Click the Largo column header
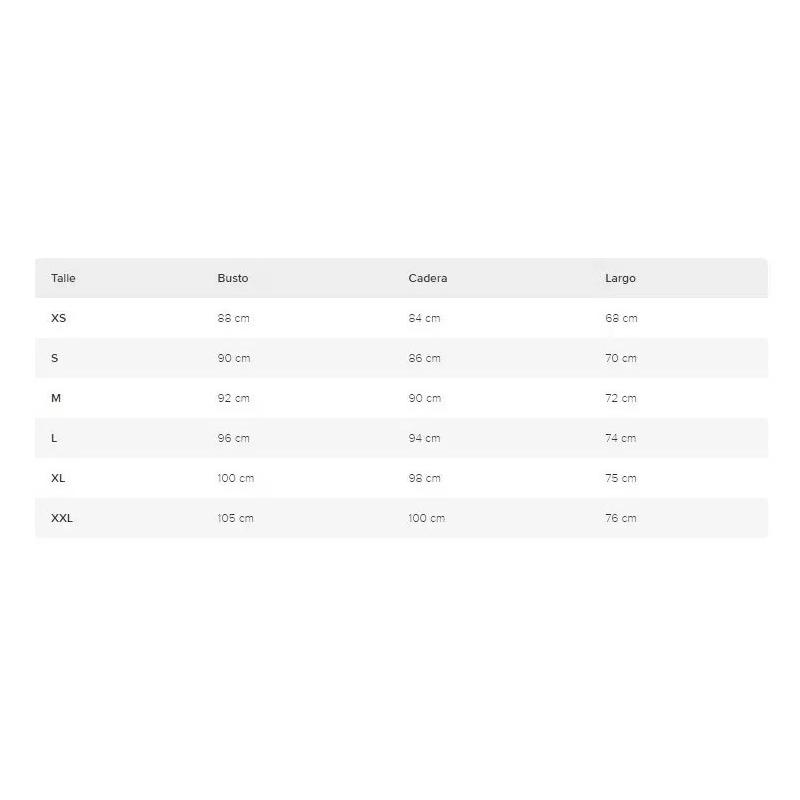The width and height of the screenshot is (800, 800). pyautogui.click(x=620, y=278)
